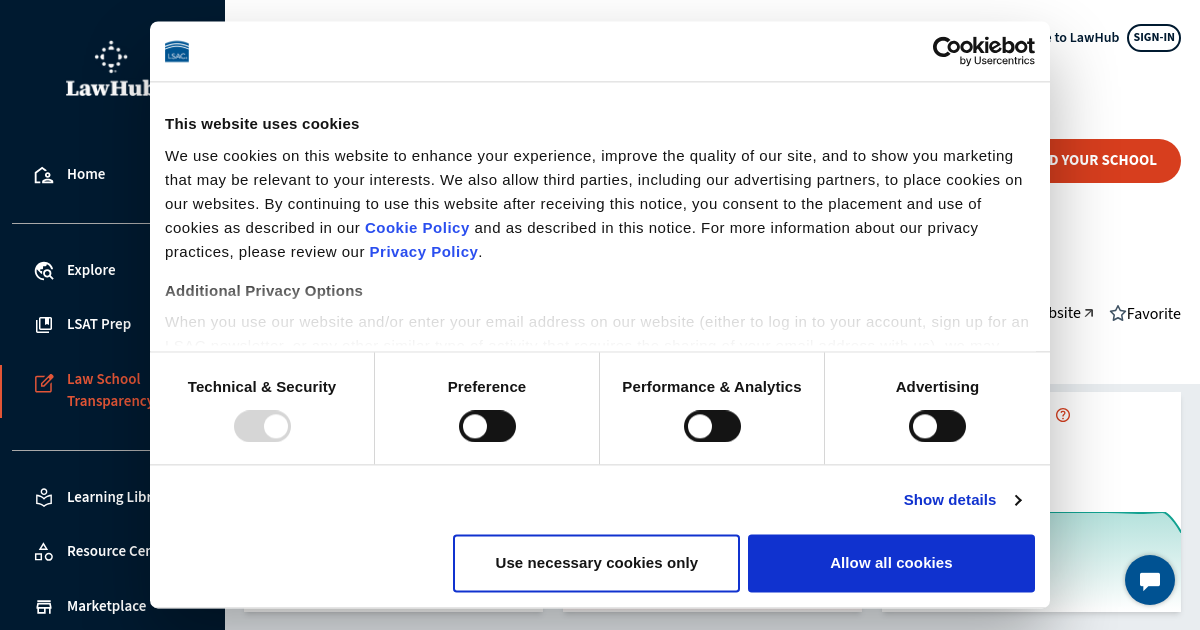Open the chat support bubble
The image size is (1200, 630).
[1149, 580]
